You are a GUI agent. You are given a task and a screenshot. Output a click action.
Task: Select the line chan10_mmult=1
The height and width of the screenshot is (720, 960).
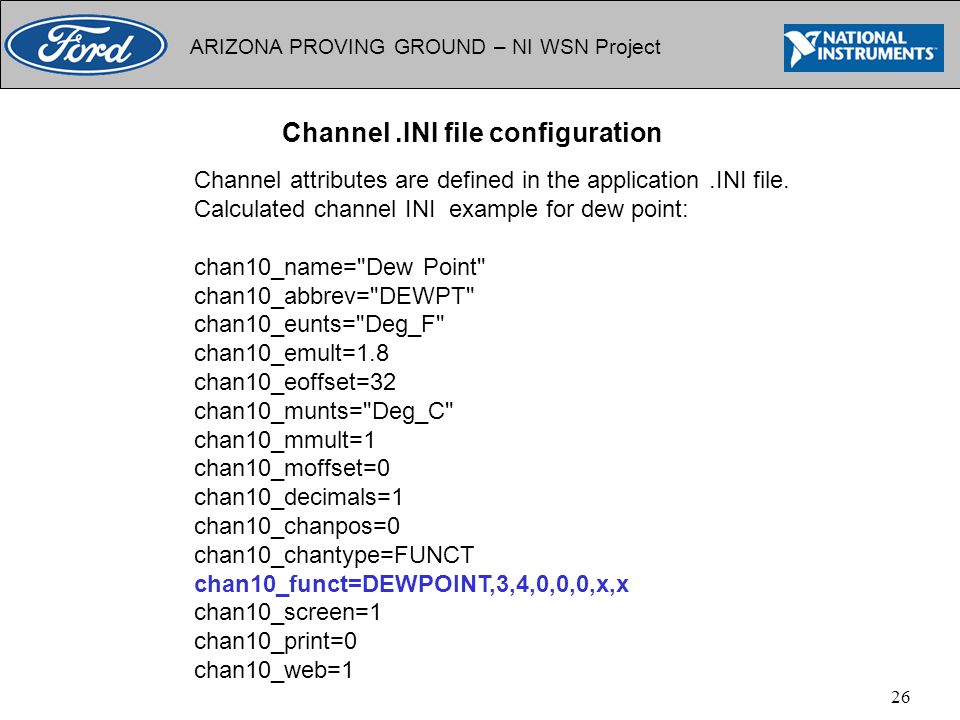285,440
